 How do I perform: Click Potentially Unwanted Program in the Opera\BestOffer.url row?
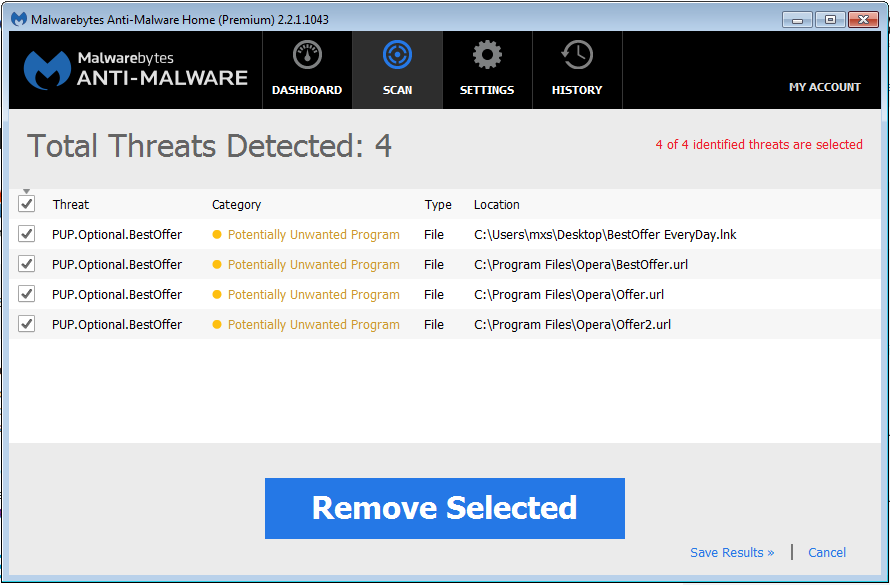tap(314, 265)
